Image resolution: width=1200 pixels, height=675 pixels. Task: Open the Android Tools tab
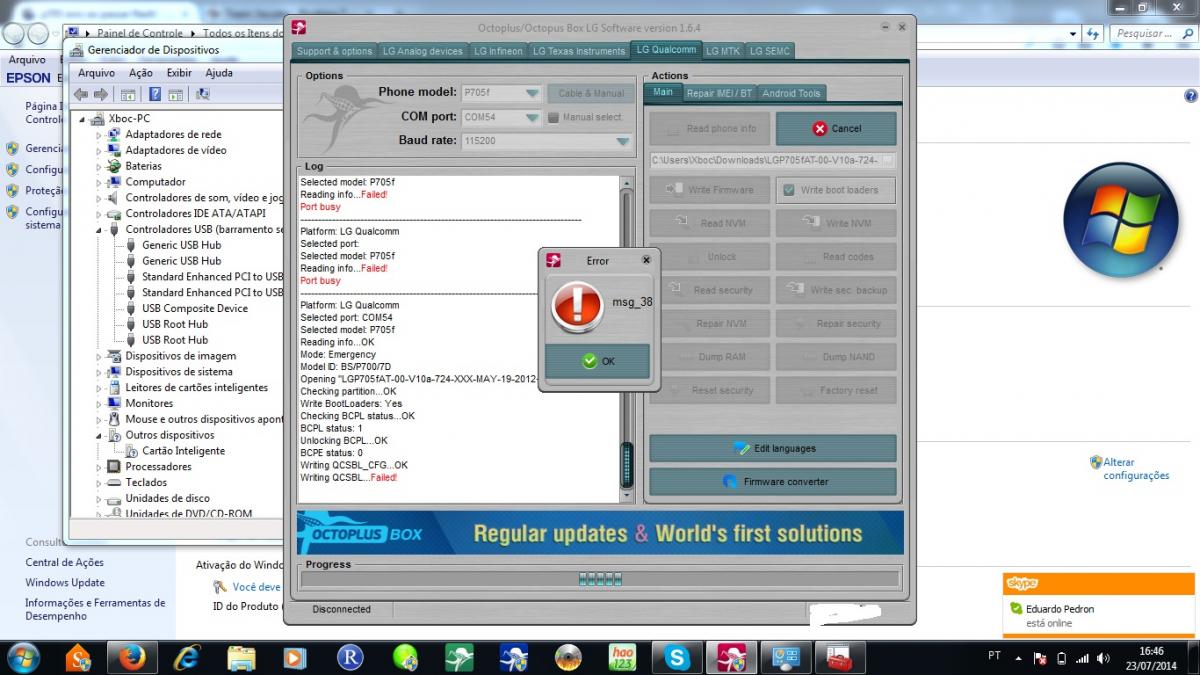(791, 93)
